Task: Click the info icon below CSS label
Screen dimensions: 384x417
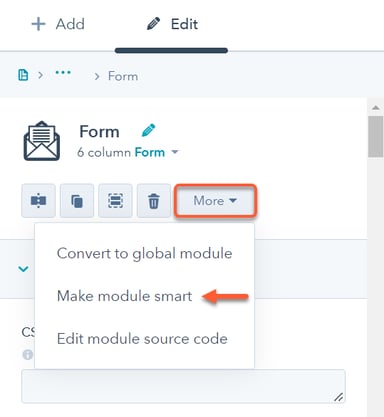Action: point(27,354)
